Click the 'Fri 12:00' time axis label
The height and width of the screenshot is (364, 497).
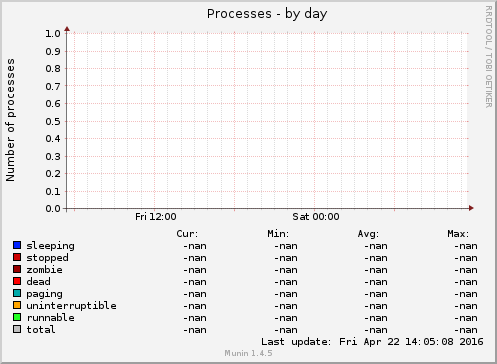(156, 217)
